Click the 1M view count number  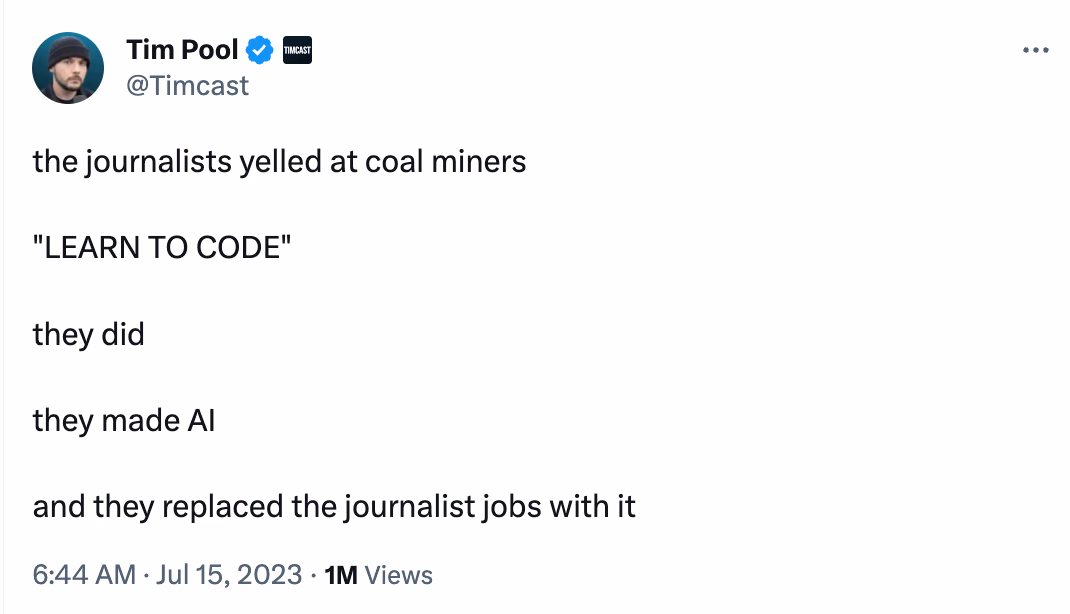coord(341,575)
